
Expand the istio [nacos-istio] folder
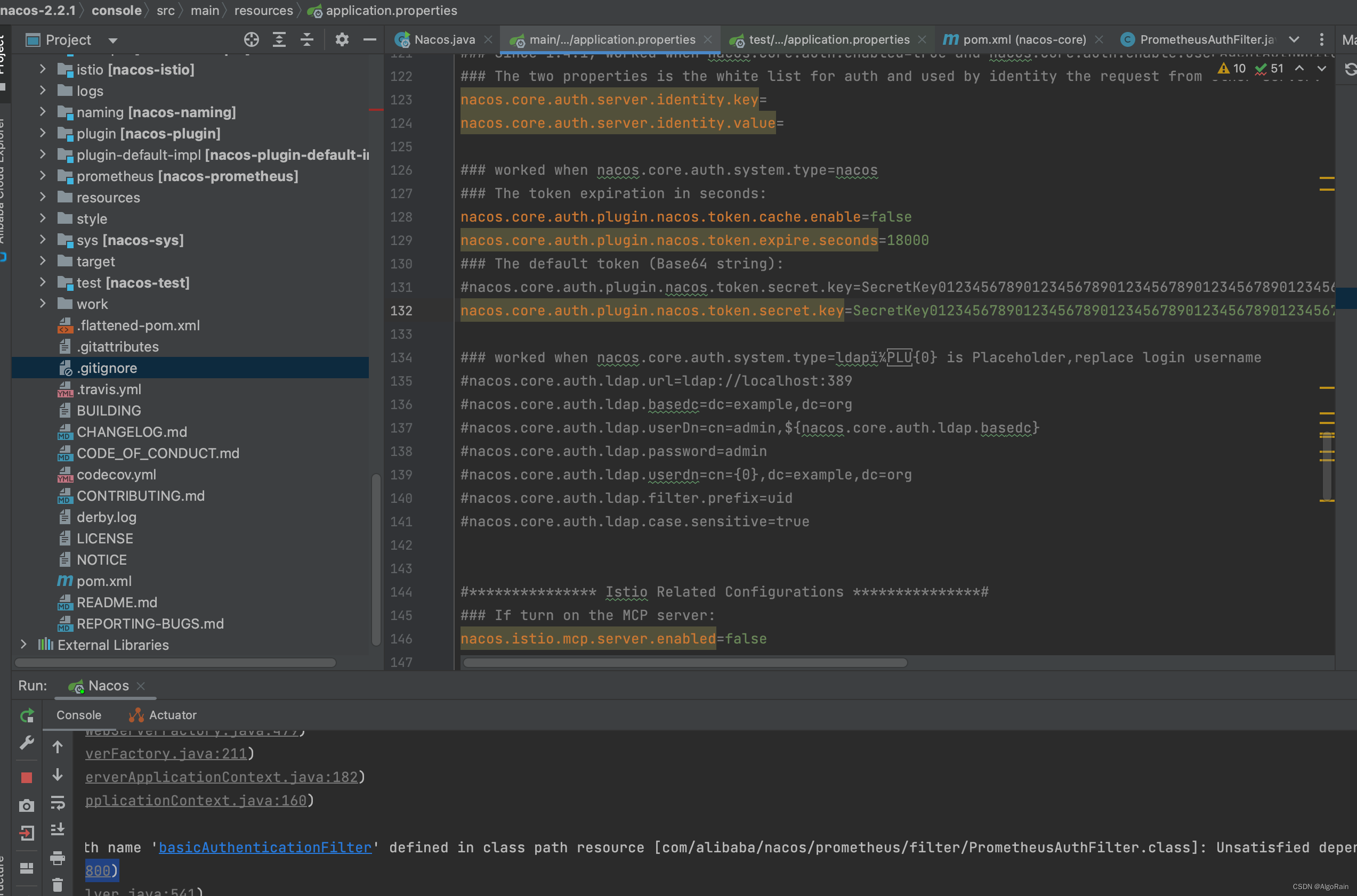point(42,69)
